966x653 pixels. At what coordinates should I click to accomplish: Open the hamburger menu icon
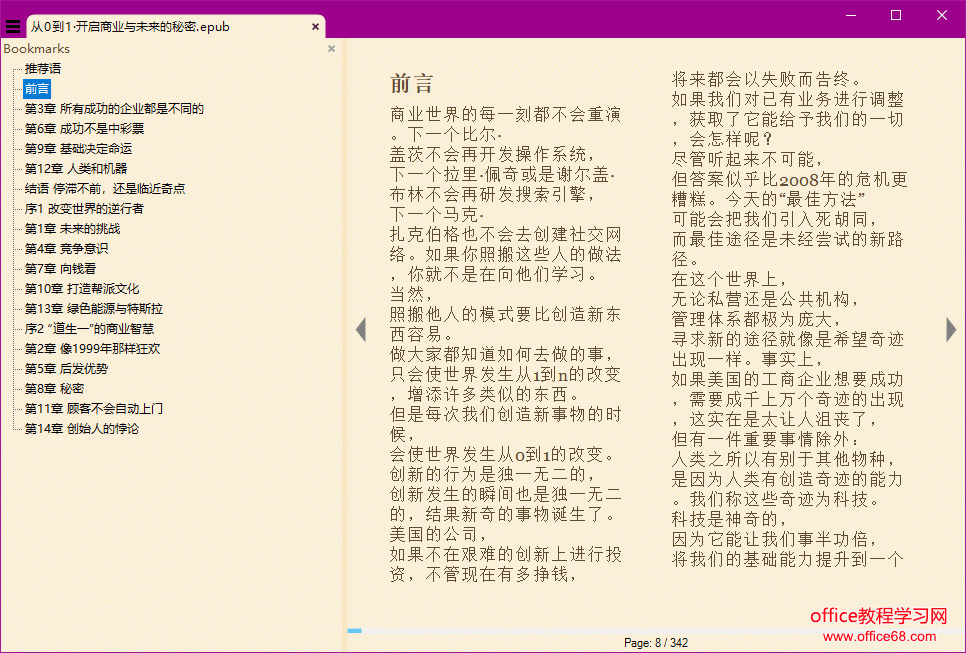click(13, 27)
